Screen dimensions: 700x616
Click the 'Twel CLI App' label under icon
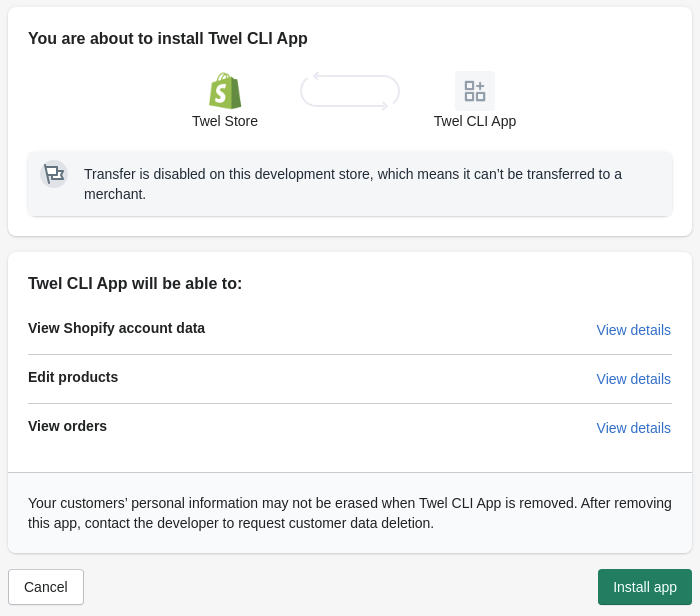point(475,121)
